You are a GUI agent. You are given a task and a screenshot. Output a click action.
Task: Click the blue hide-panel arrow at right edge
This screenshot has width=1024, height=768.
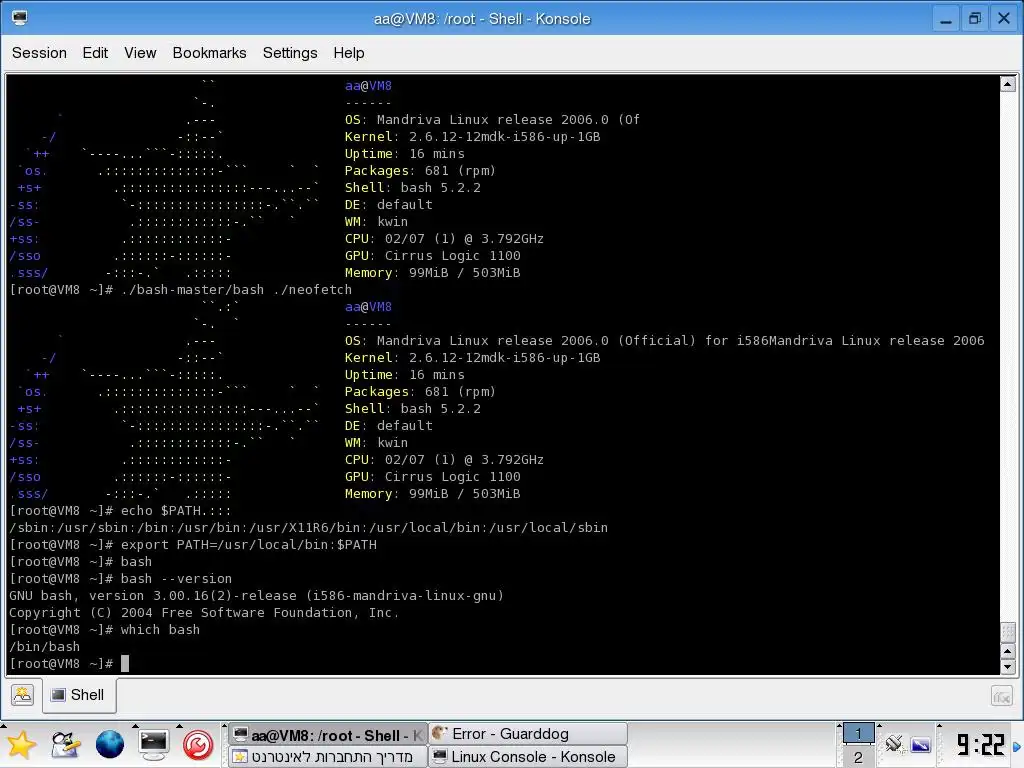1017,746
